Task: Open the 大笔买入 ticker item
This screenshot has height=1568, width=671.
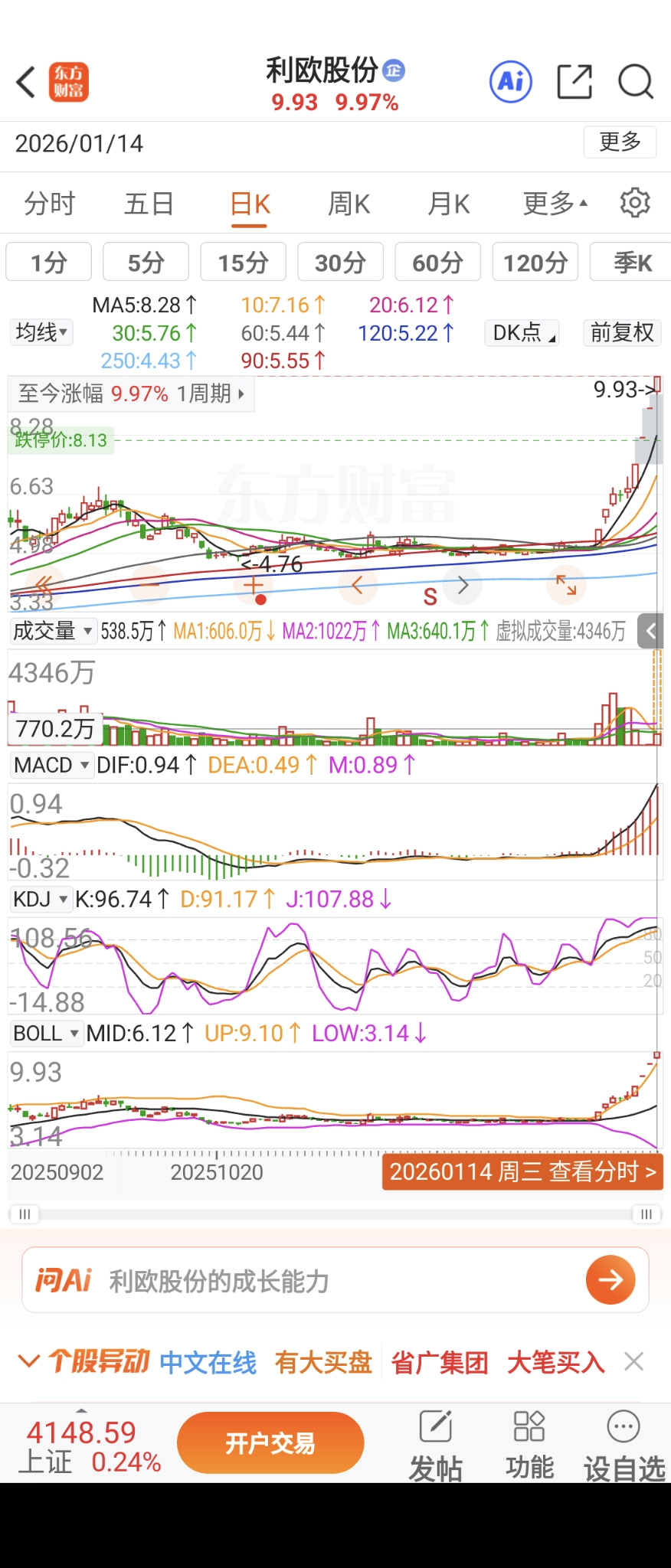Action: point(556,1362)
